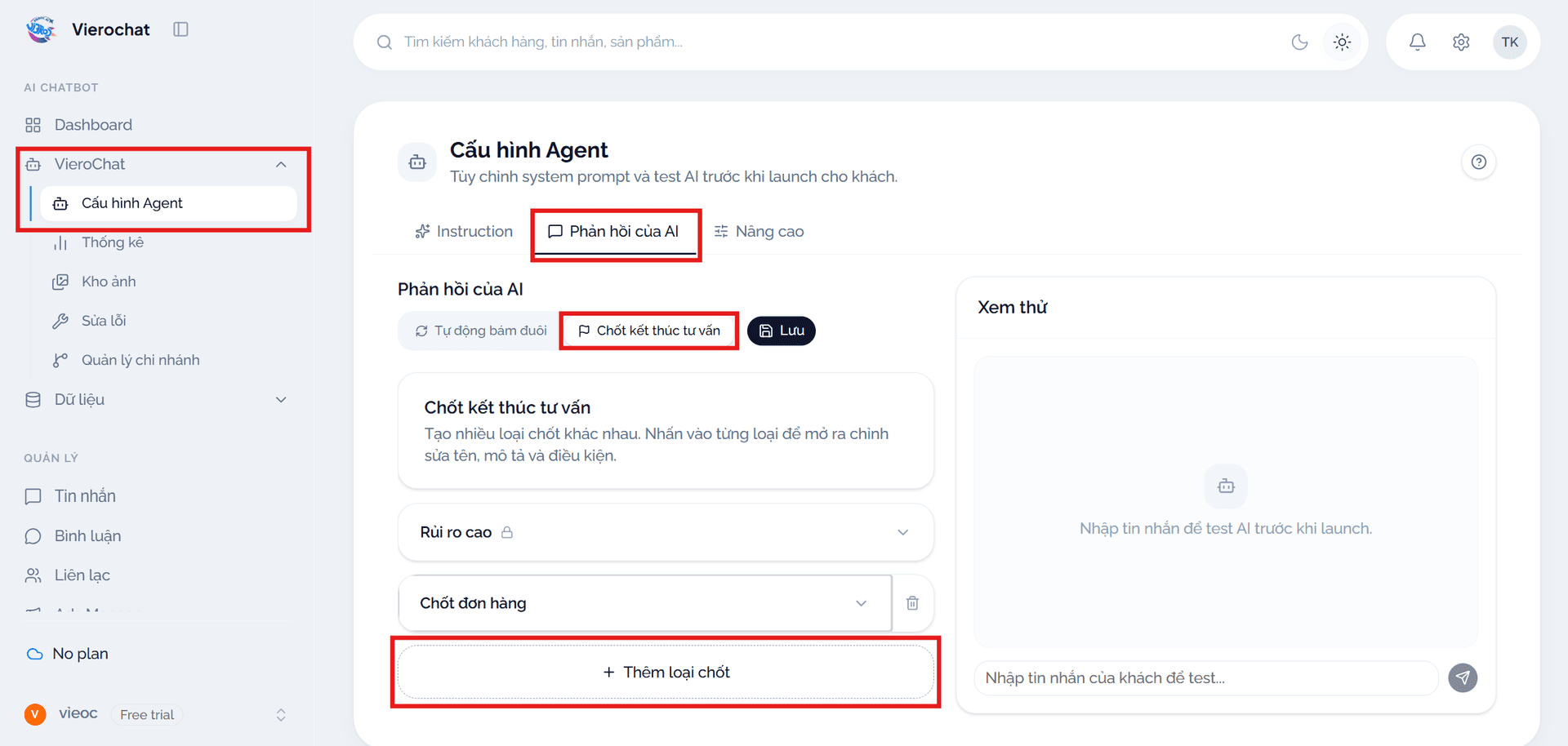Click Thêm loại chốt button

click(666, 672)
